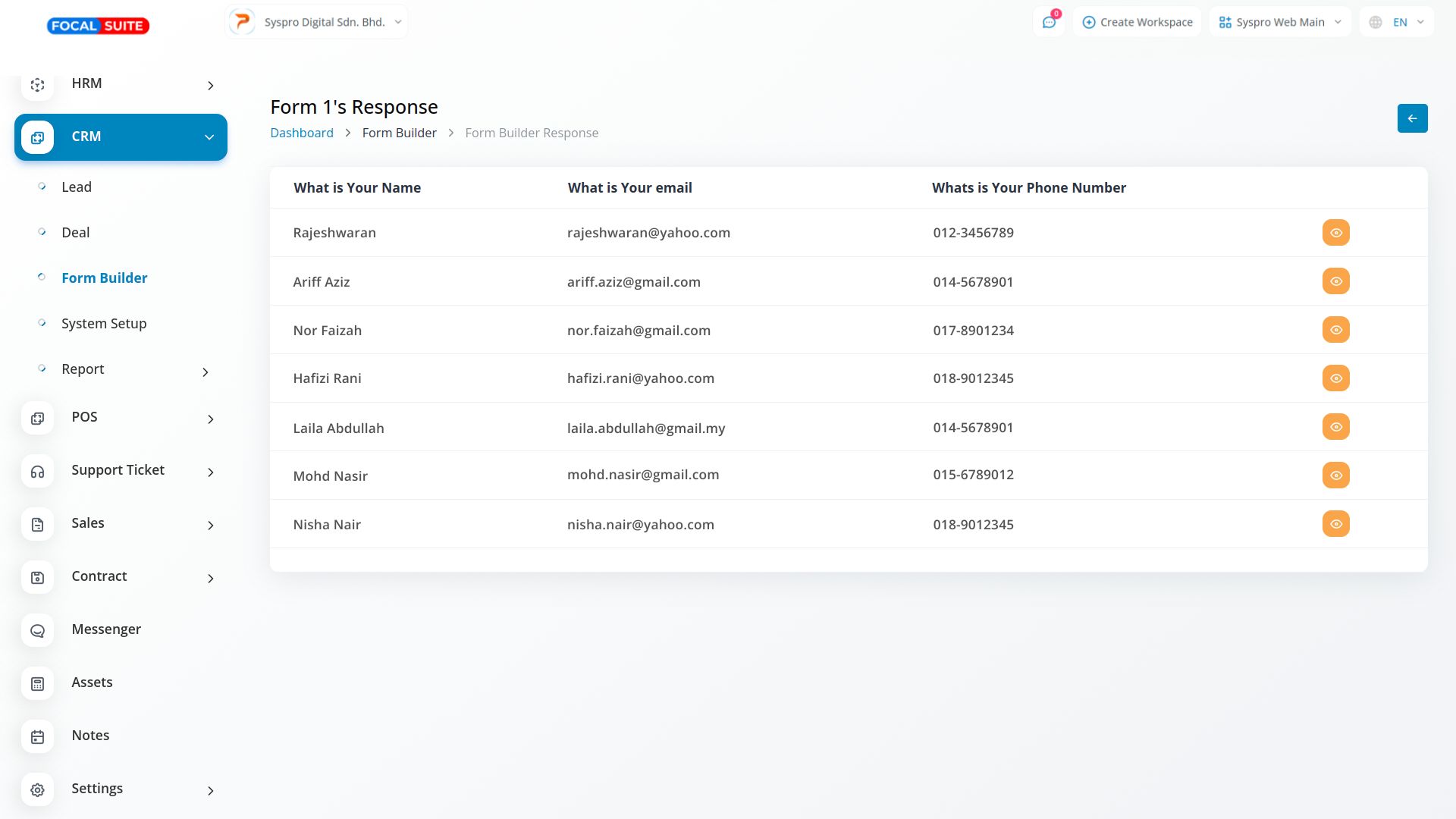View Rajeshwaran's response with eye icon
The height and width of the screenshot is (819, 1456).
click(x=1335, y=233)
